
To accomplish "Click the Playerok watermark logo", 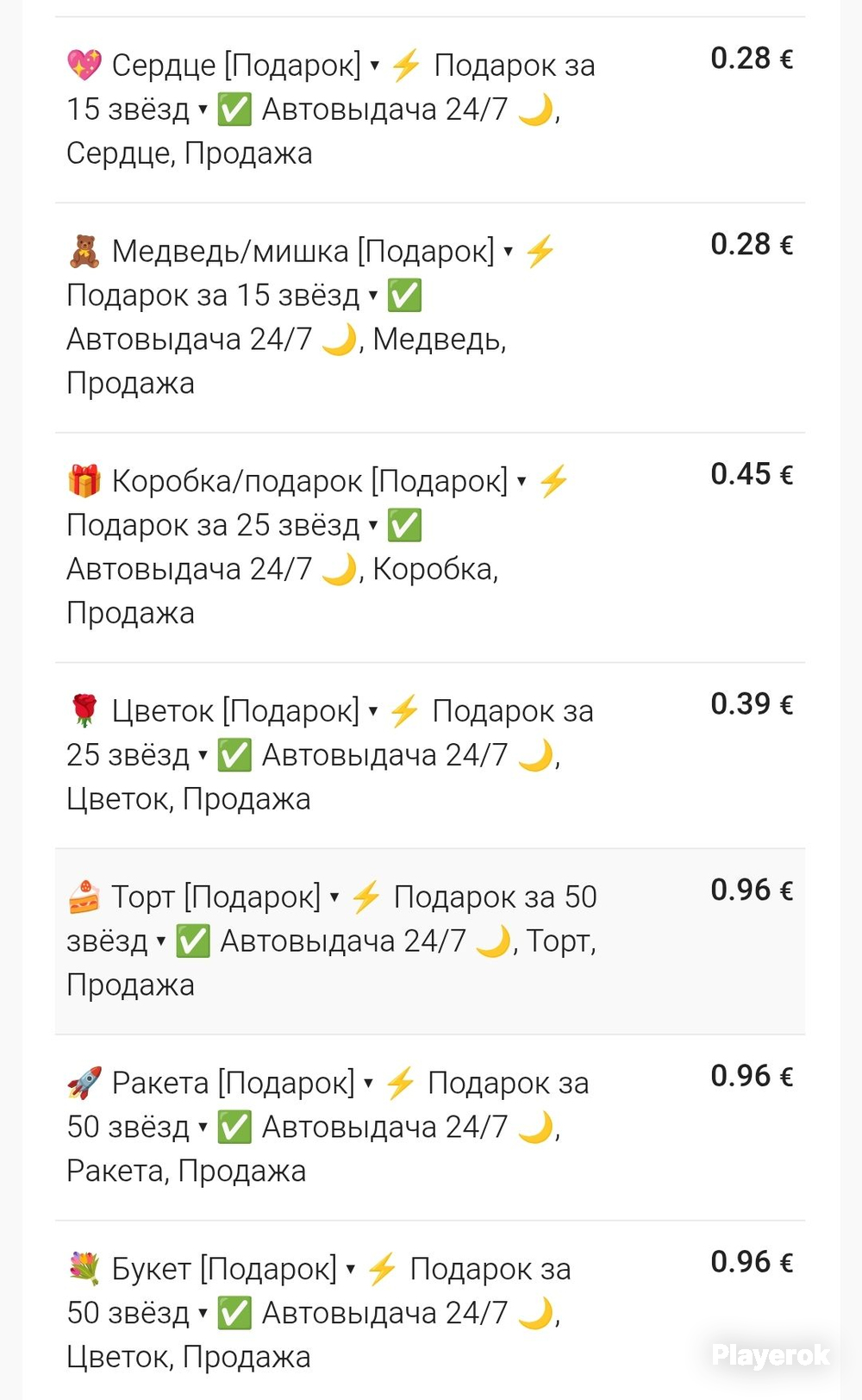I will tap(770, 1355).
